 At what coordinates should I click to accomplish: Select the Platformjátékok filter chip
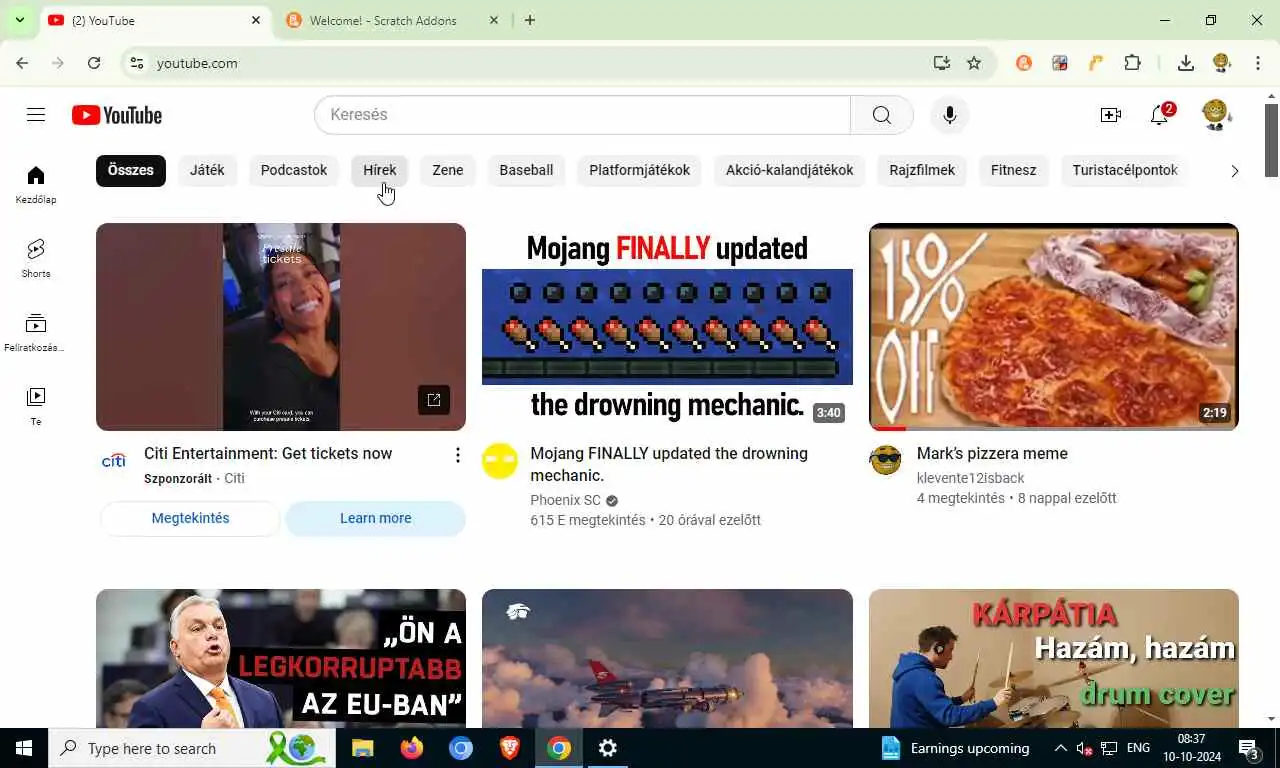[x=640, y=170]
